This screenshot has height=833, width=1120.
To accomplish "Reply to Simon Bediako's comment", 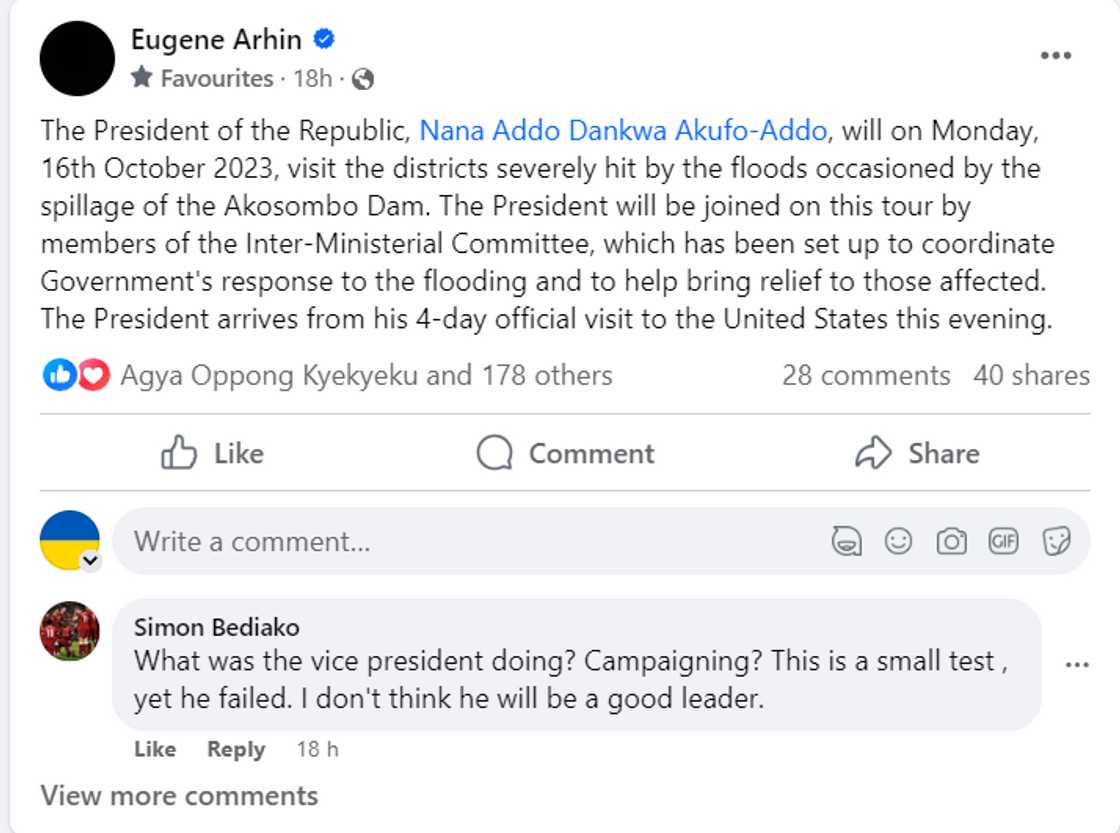I will coord(236,749).
